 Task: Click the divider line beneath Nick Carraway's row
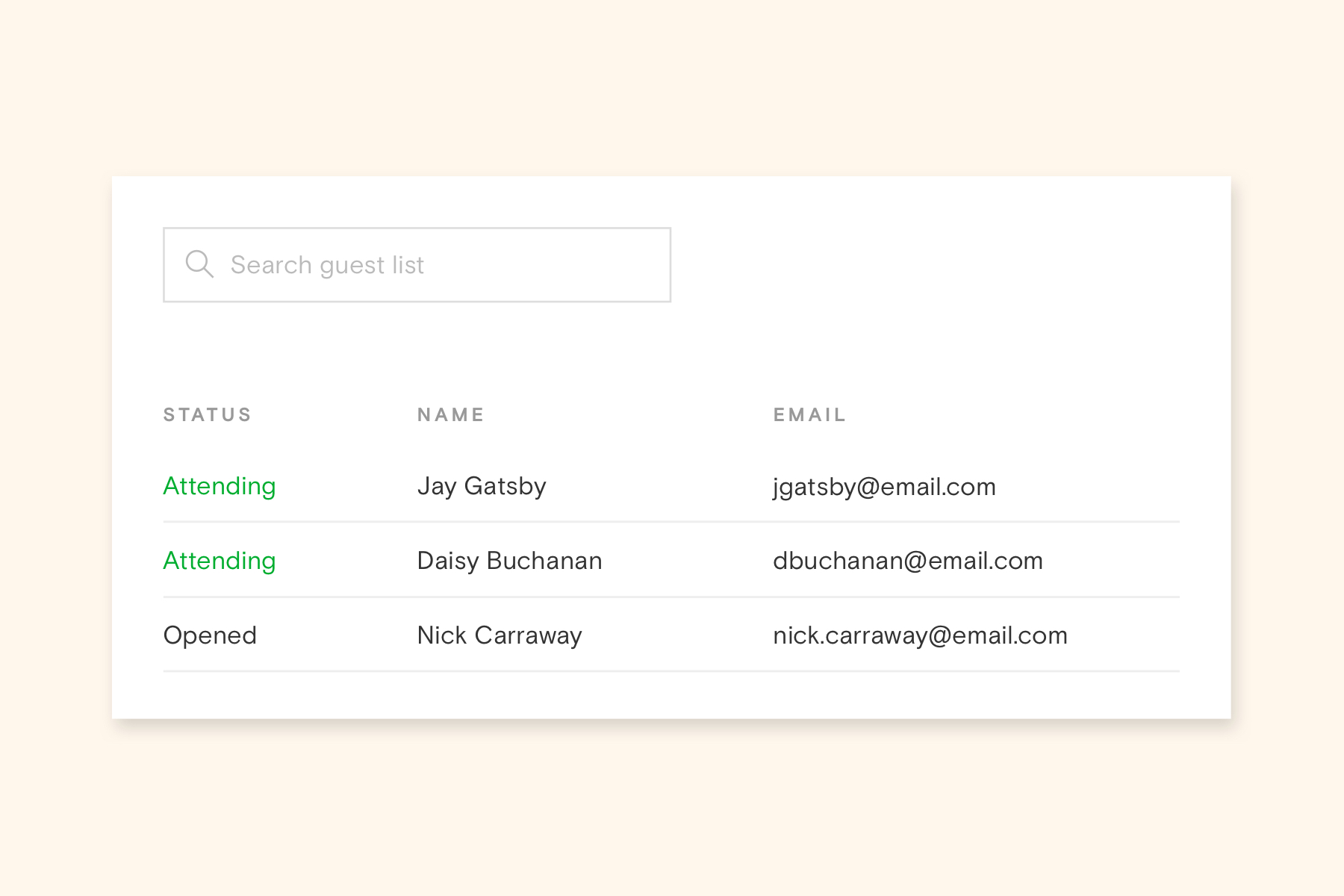click(x=671, y=671)
